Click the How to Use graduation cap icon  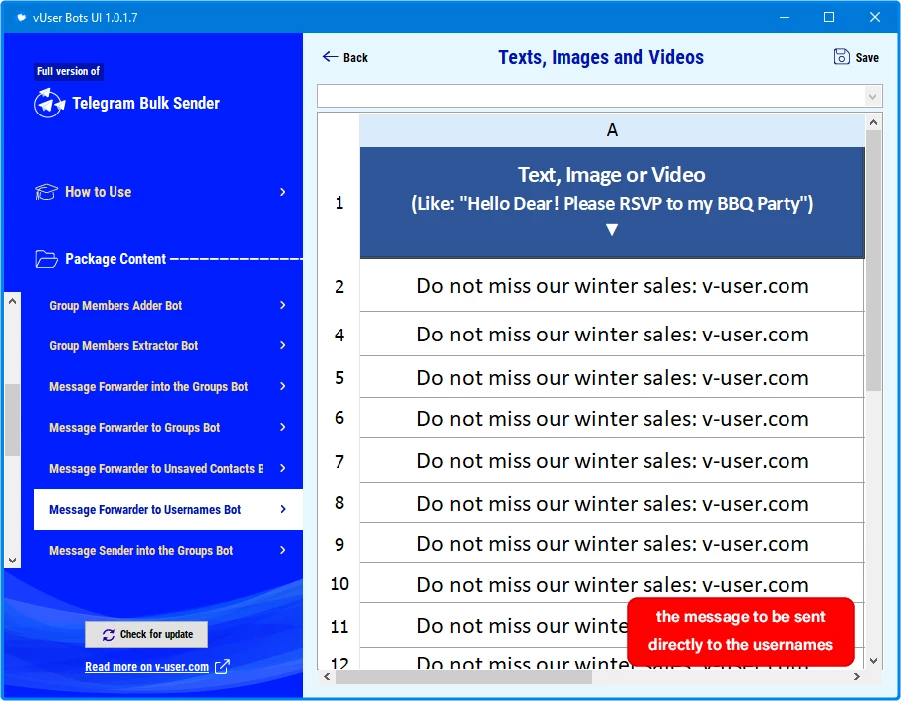(x=46, y=192)
